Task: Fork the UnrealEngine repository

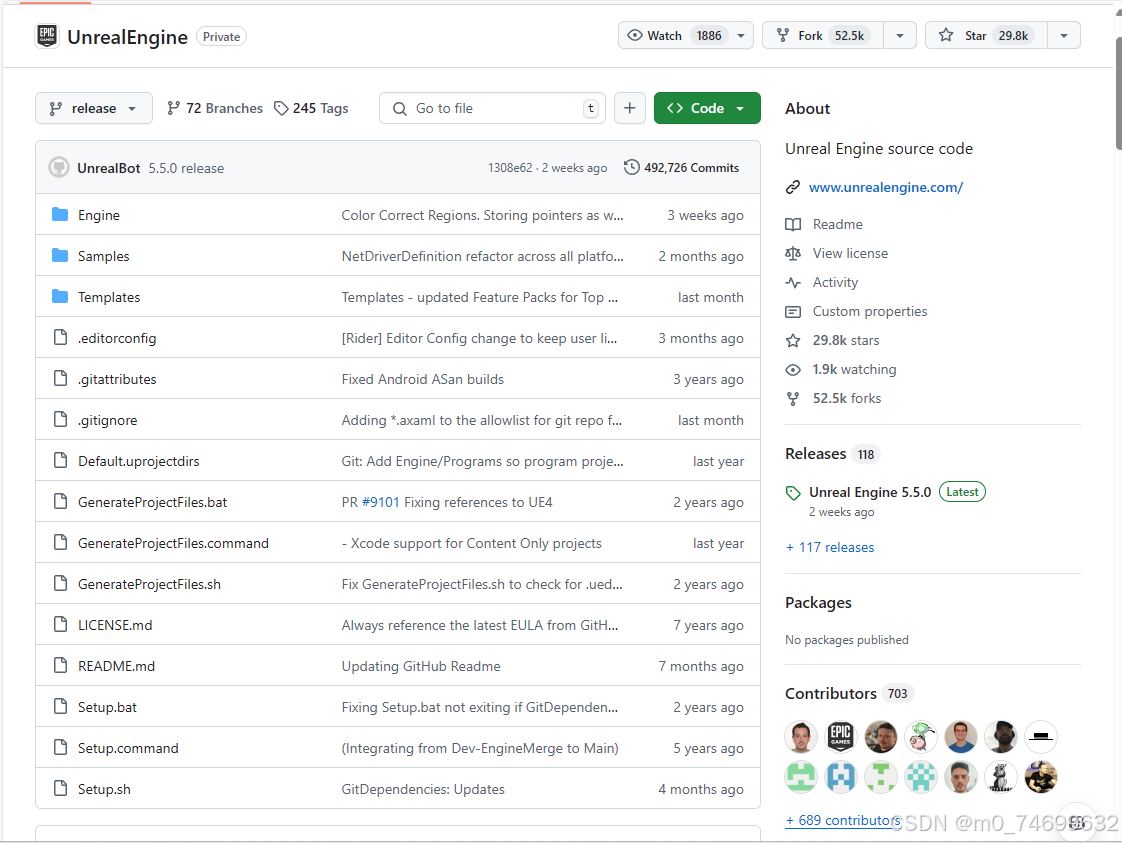Action: [x=824, y=35]
